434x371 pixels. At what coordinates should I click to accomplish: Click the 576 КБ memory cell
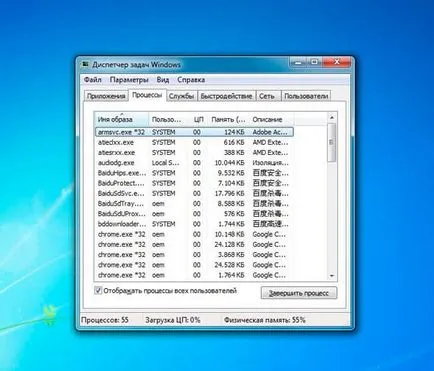[234, 214]
